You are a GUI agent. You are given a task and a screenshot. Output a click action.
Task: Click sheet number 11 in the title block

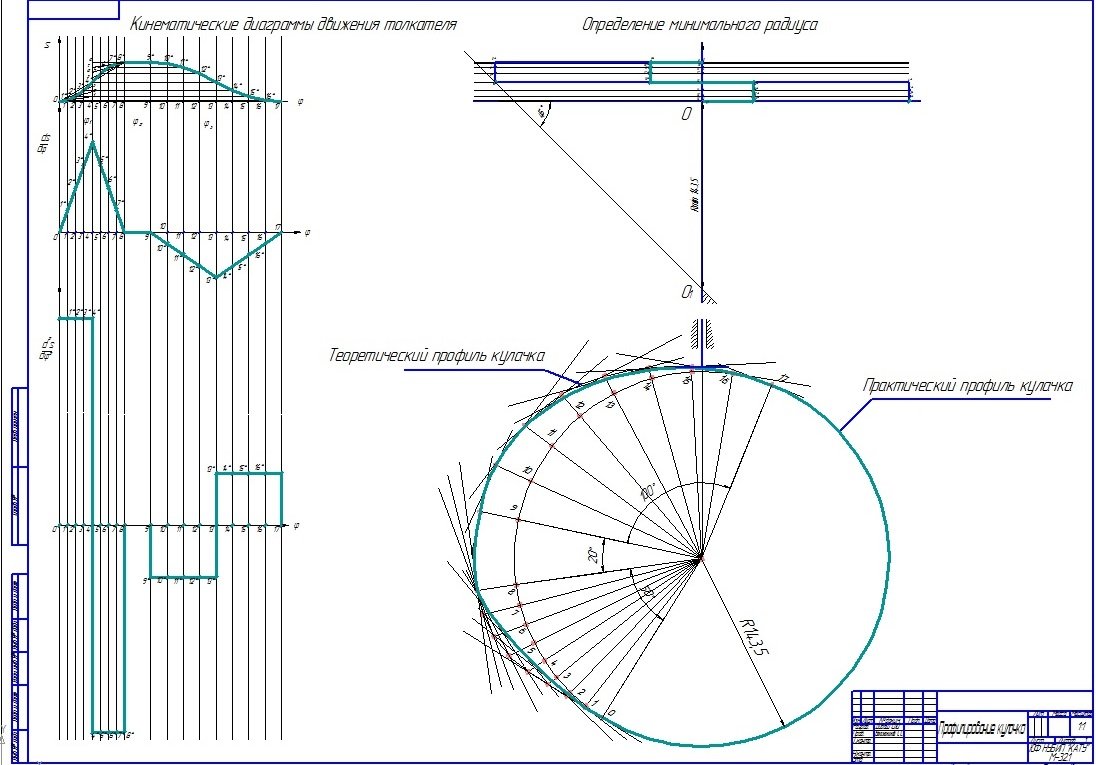click(1078, 723)
